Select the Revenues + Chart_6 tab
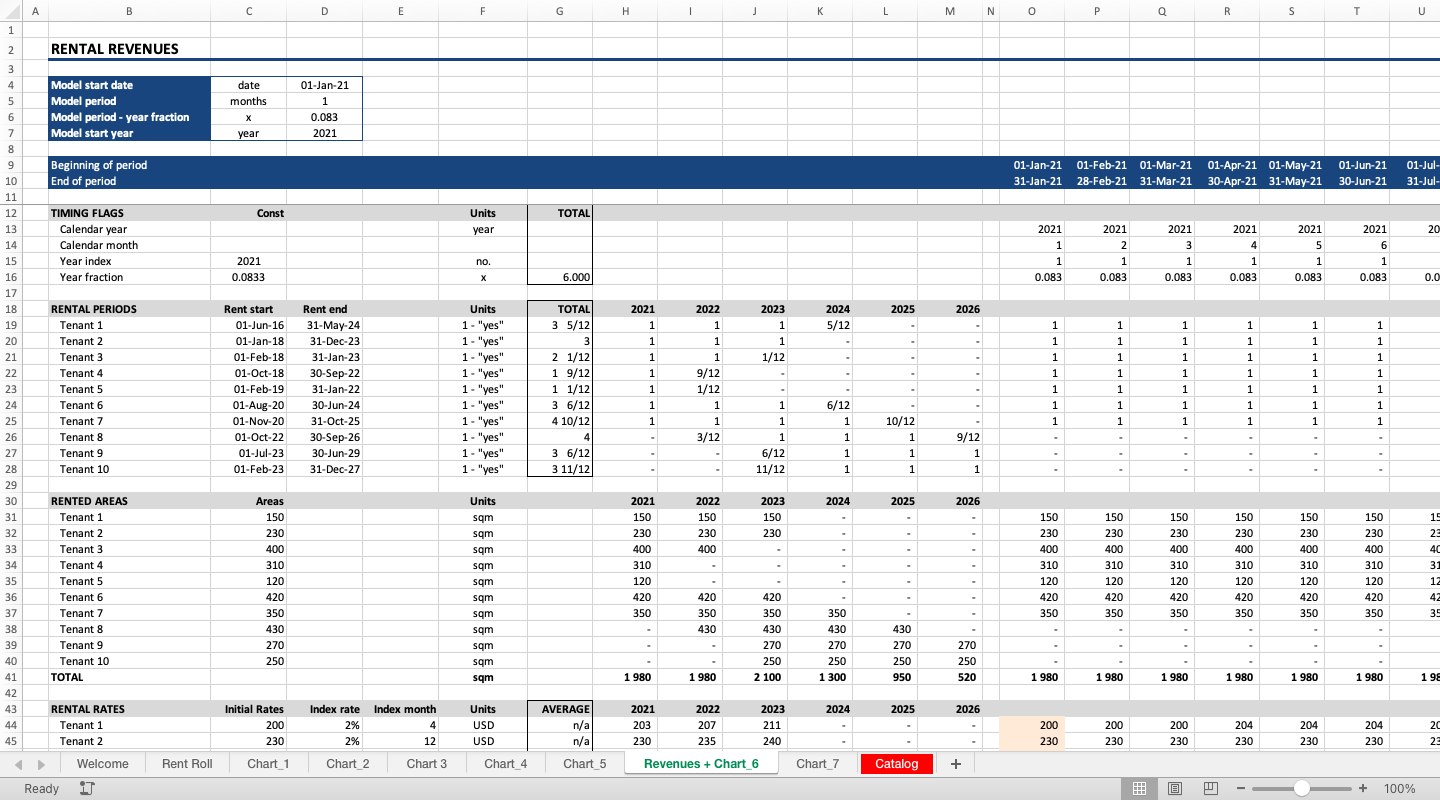 pyautogui.click(x=701, y=763)
